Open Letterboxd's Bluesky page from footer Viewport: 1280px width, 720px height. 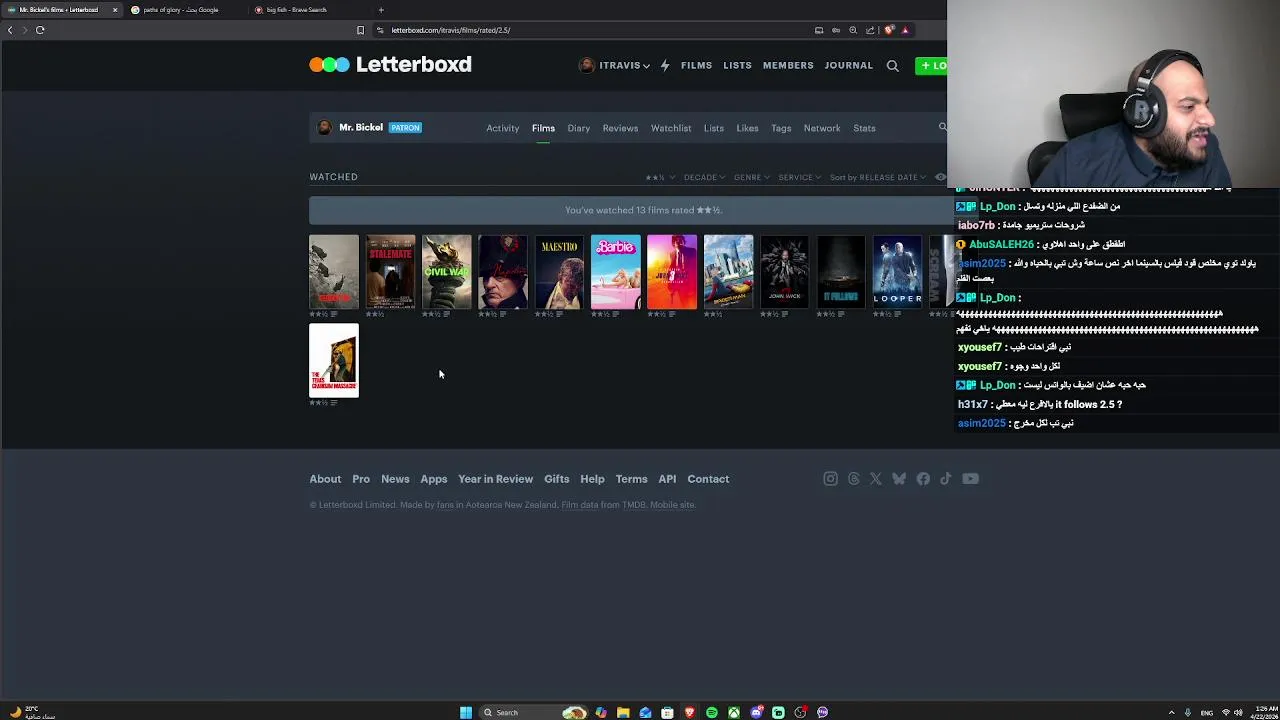tap(899, 479)
